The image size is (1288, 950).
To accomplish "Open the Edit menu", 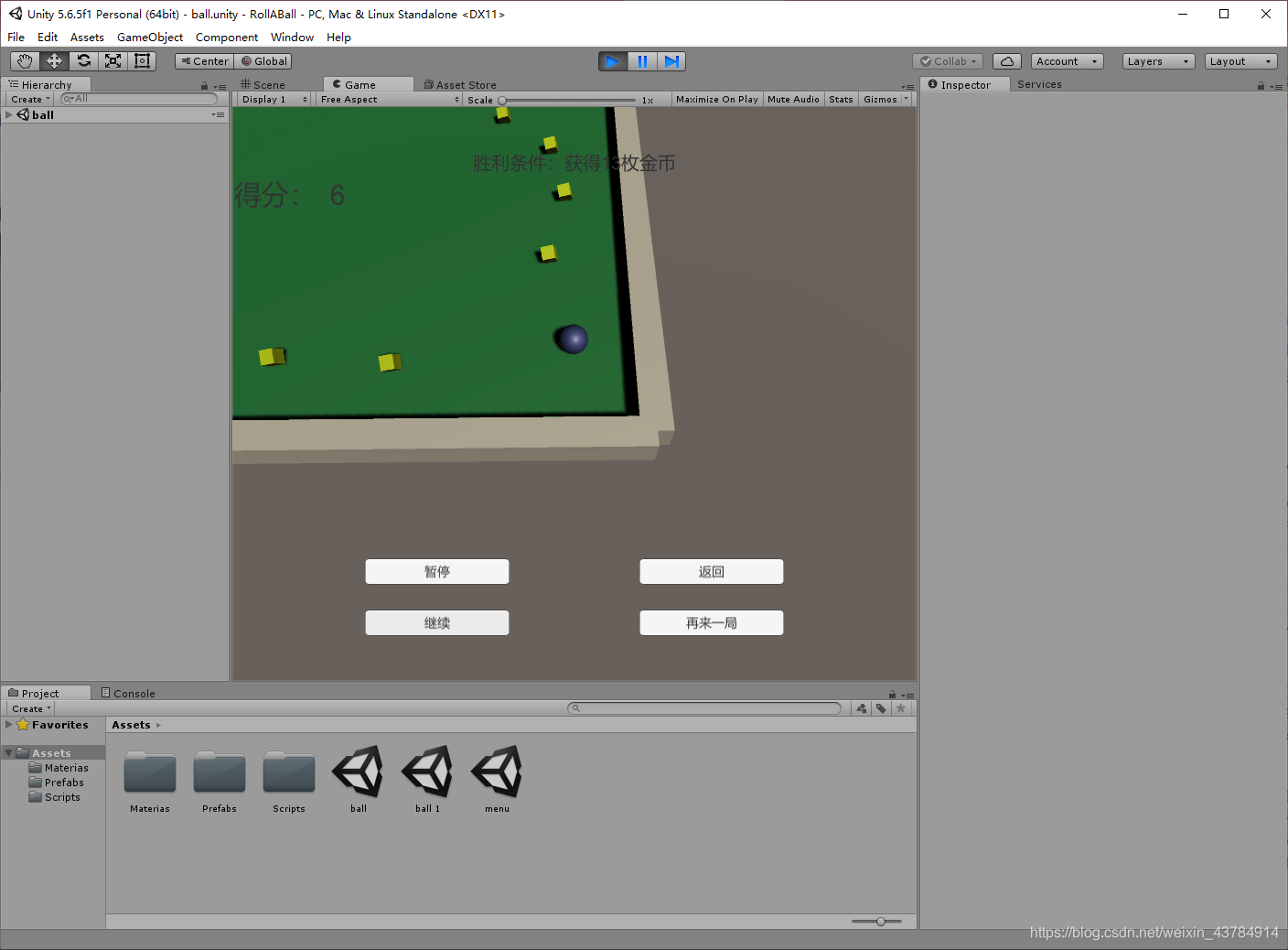I will (x=48, y=38).
